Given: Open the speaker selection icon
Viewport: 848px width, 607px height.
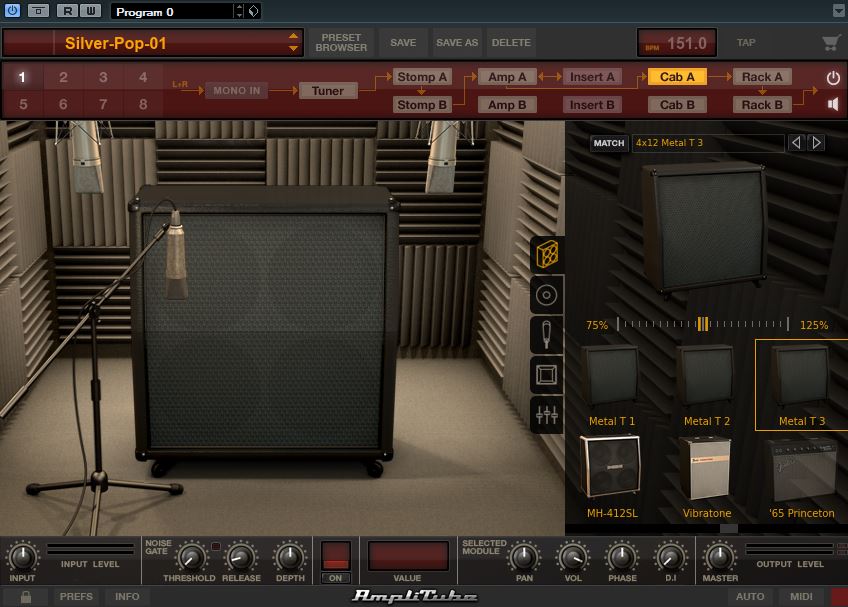Looking at the screenshot, I should [547, 295].
